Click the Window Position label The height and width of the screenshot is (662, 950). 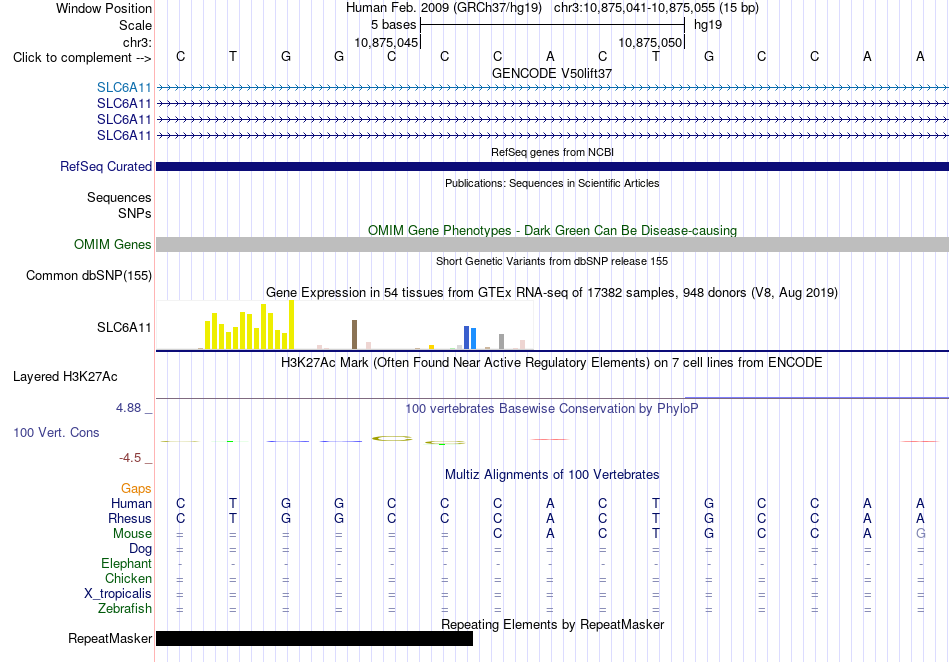[104, 8]
